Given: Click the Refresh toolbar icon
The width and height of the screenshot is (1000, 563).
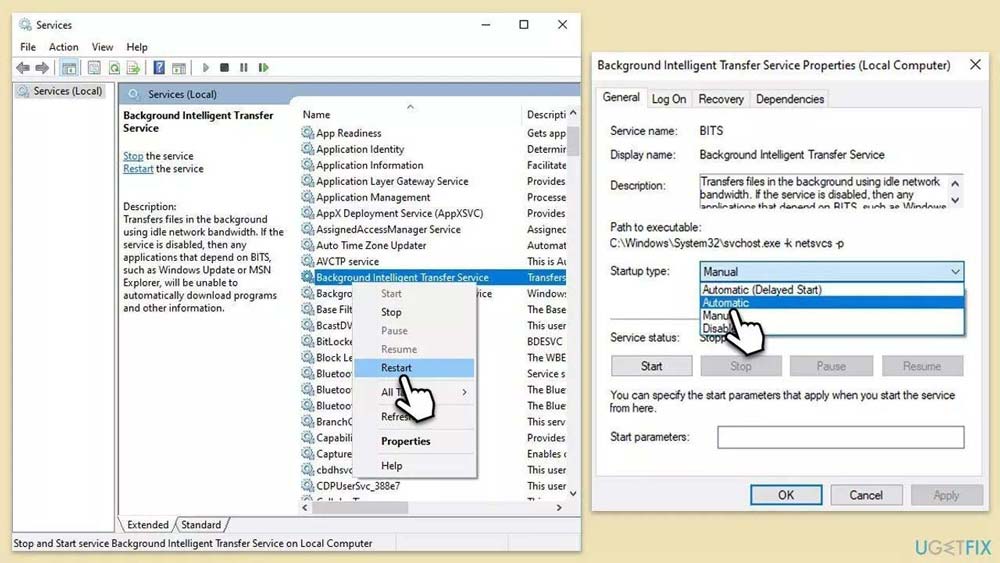Looking at the screenshot, I should click(114, 68).
